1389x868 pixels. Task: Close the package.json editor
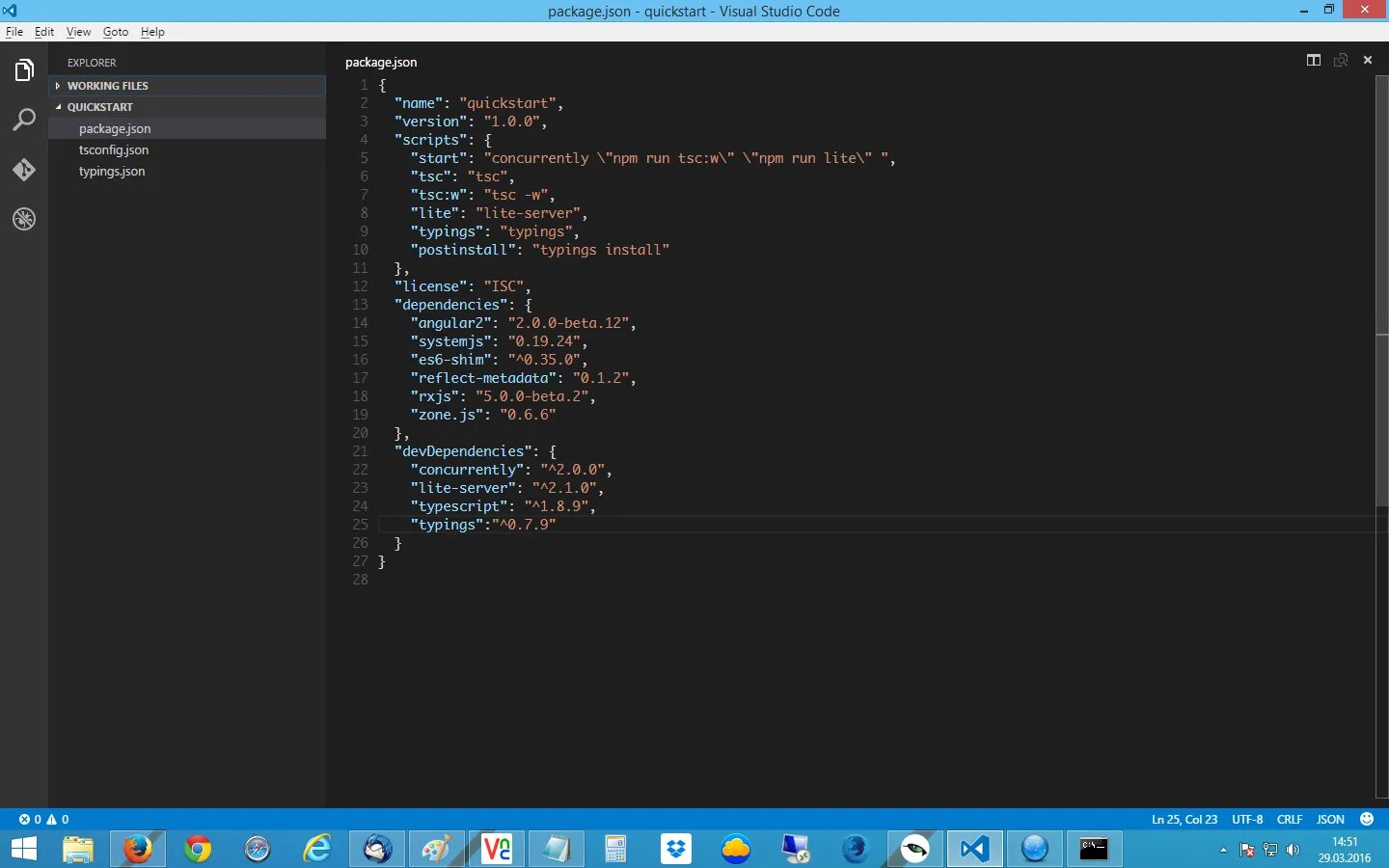pos(1367,60)
